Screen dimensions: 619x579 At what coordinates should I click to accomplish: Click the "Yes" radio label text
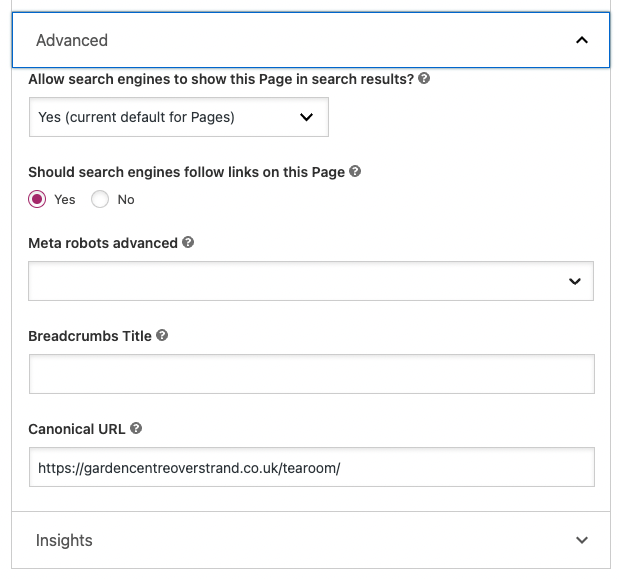coord(65,200)
